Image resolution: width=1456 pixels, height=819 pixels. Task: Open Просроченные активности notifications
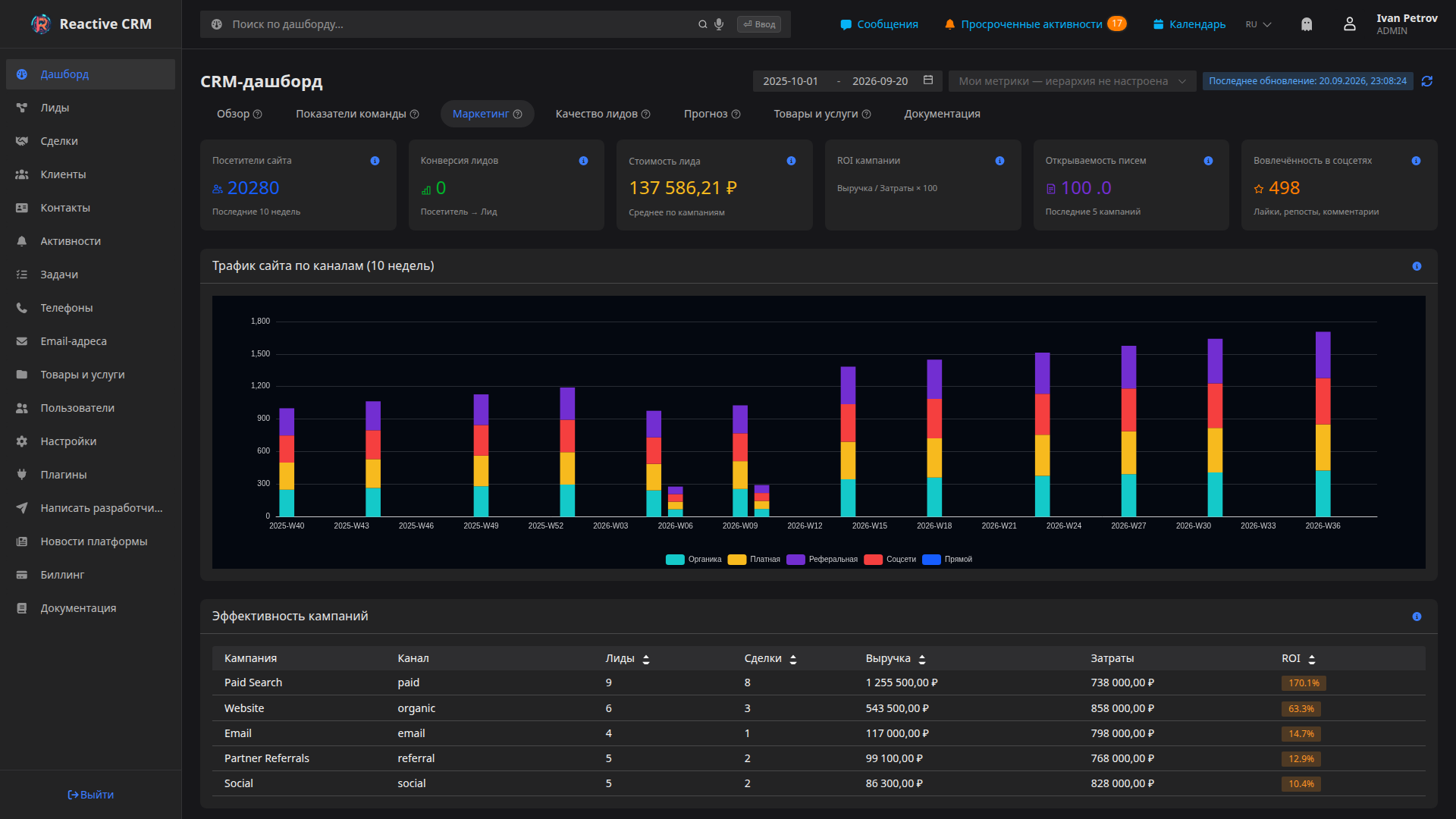[x=1035, y=24]
